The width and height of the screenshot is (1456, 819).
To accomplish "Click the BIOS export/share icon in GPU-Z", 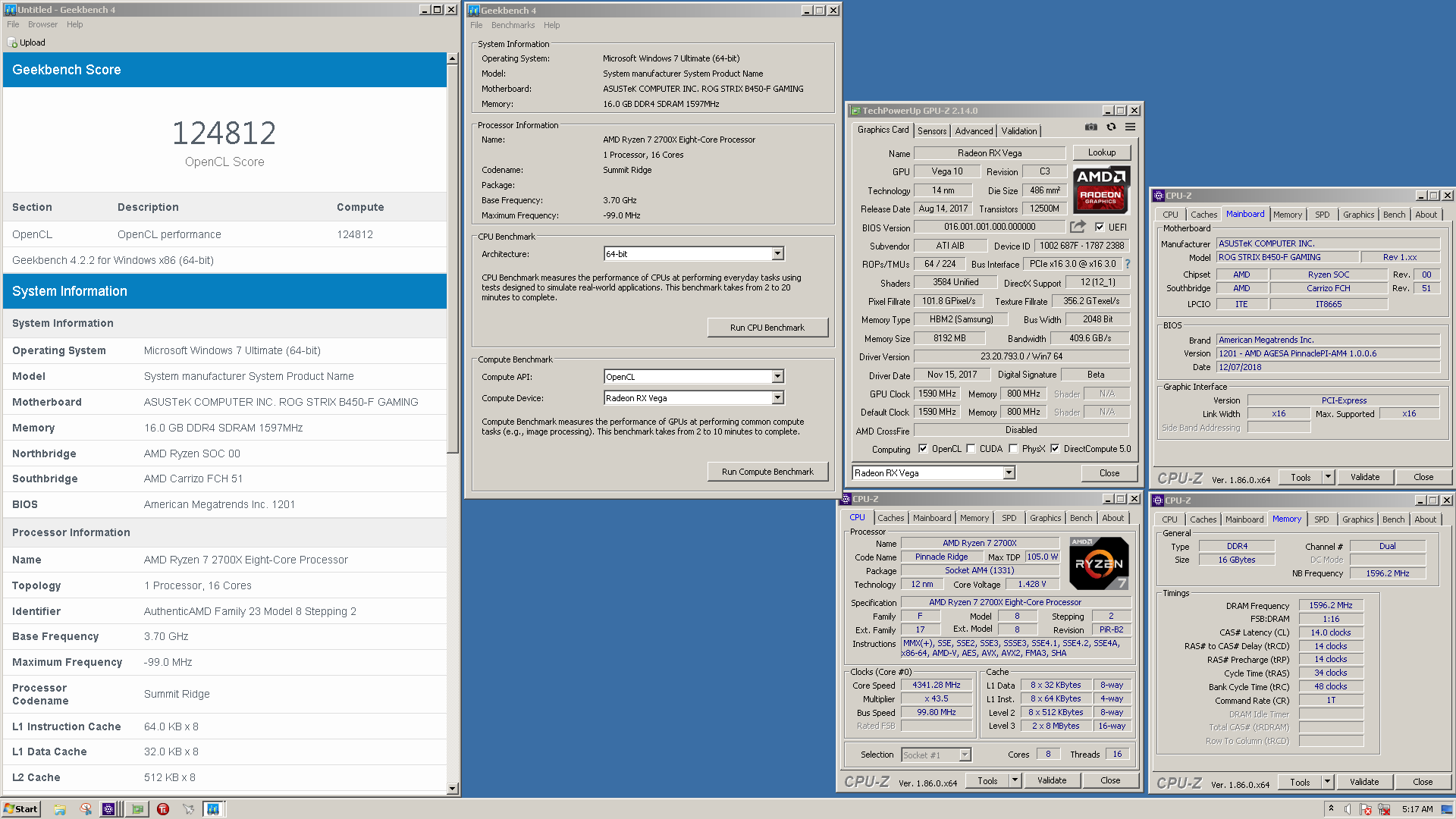I will (1078, 227).
